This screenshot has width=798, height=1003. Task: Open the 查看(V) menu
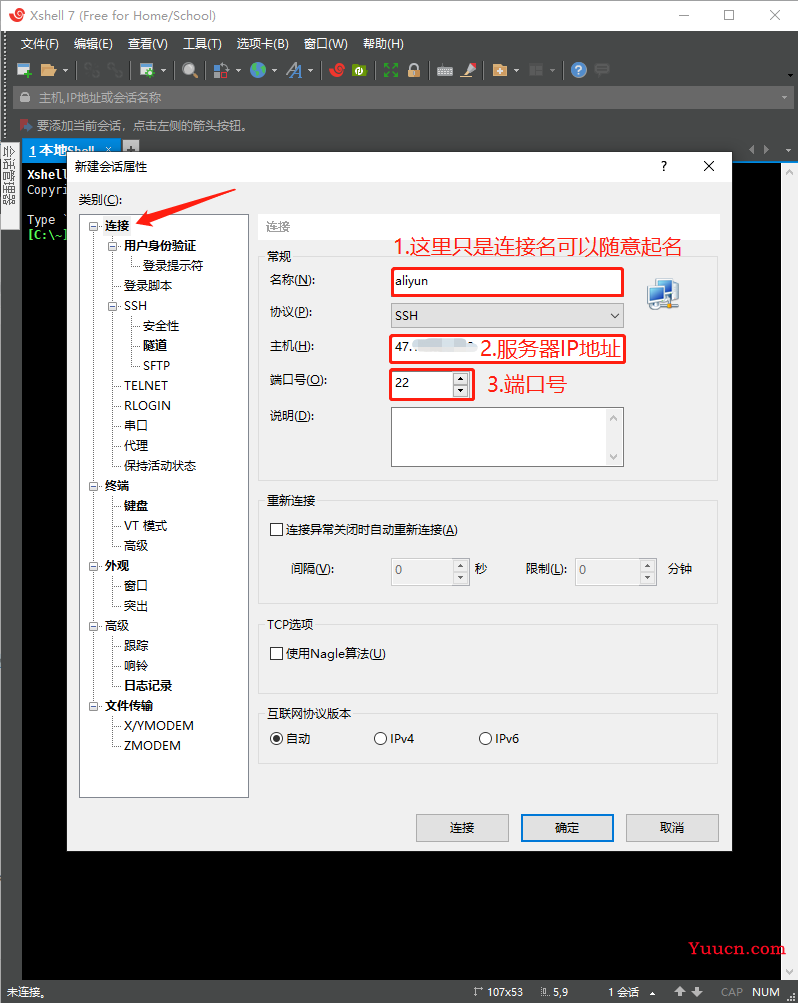pyautogui.click(x=148, y=43)
